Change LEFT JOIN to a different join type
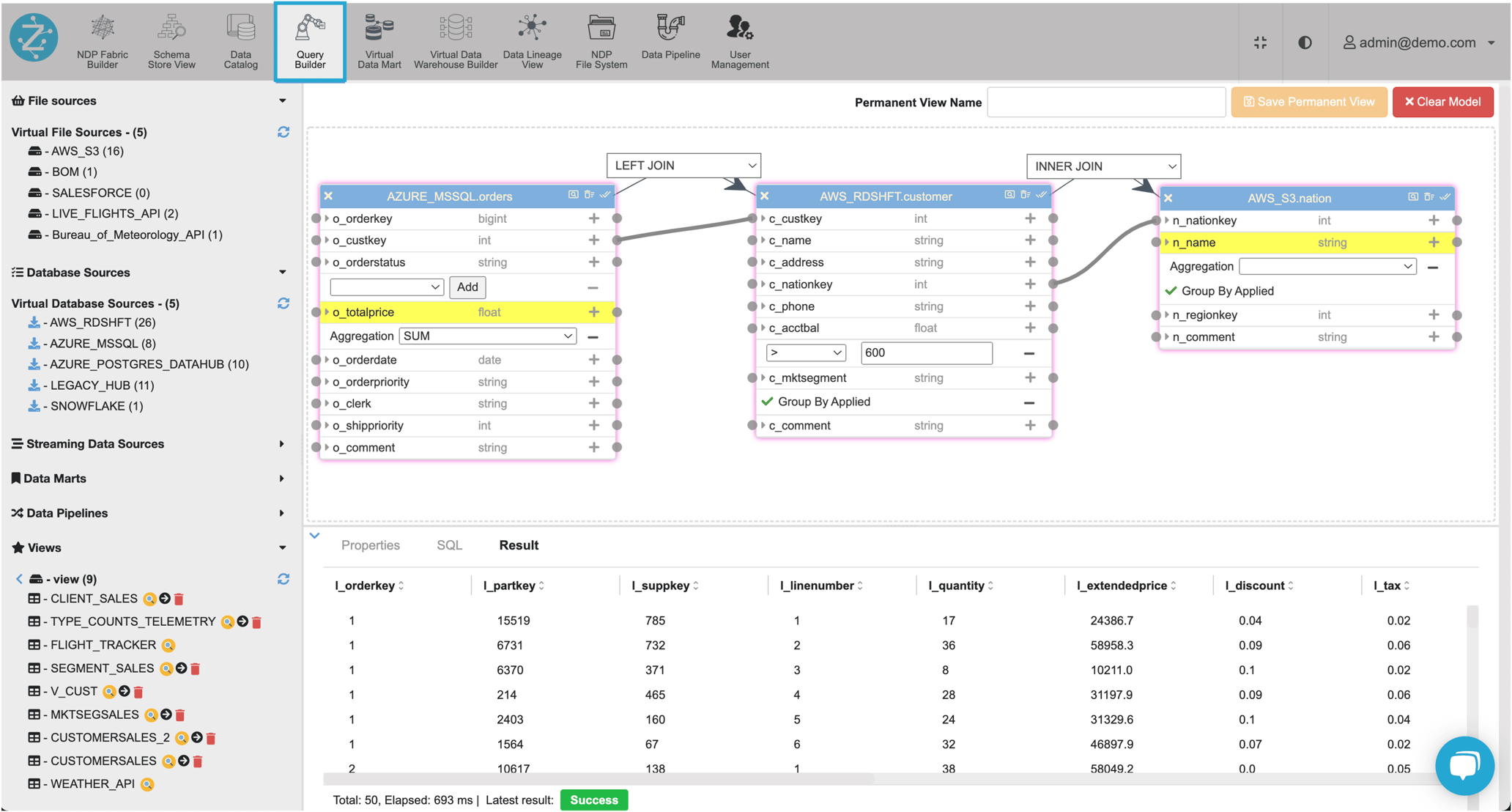Image resolution: width=1512 pixels, height=812 pixels. (683, 165)
